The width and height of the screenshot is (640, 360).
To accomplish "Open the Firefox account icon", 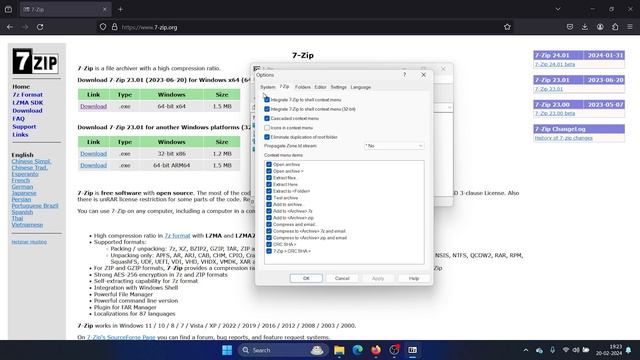I will click(x=600, y=27).
